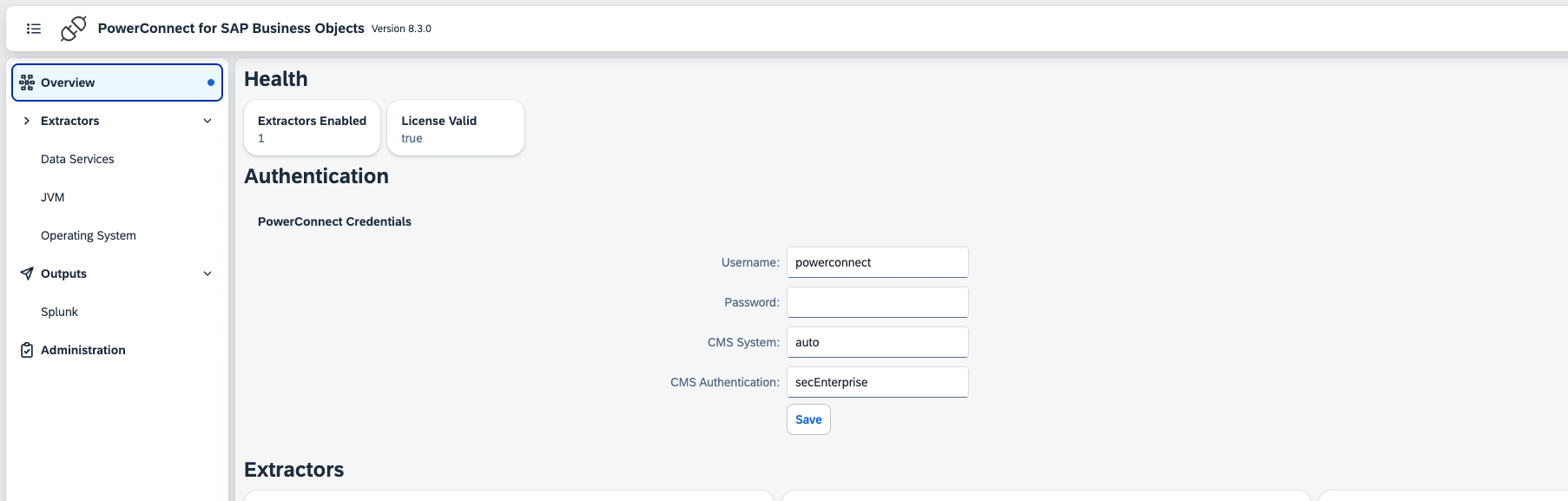Viewport: 1568px width, 501px height.
Task: Click the Outputs paper plane icon
Action: pyautogui.click(x=27, y=274)
